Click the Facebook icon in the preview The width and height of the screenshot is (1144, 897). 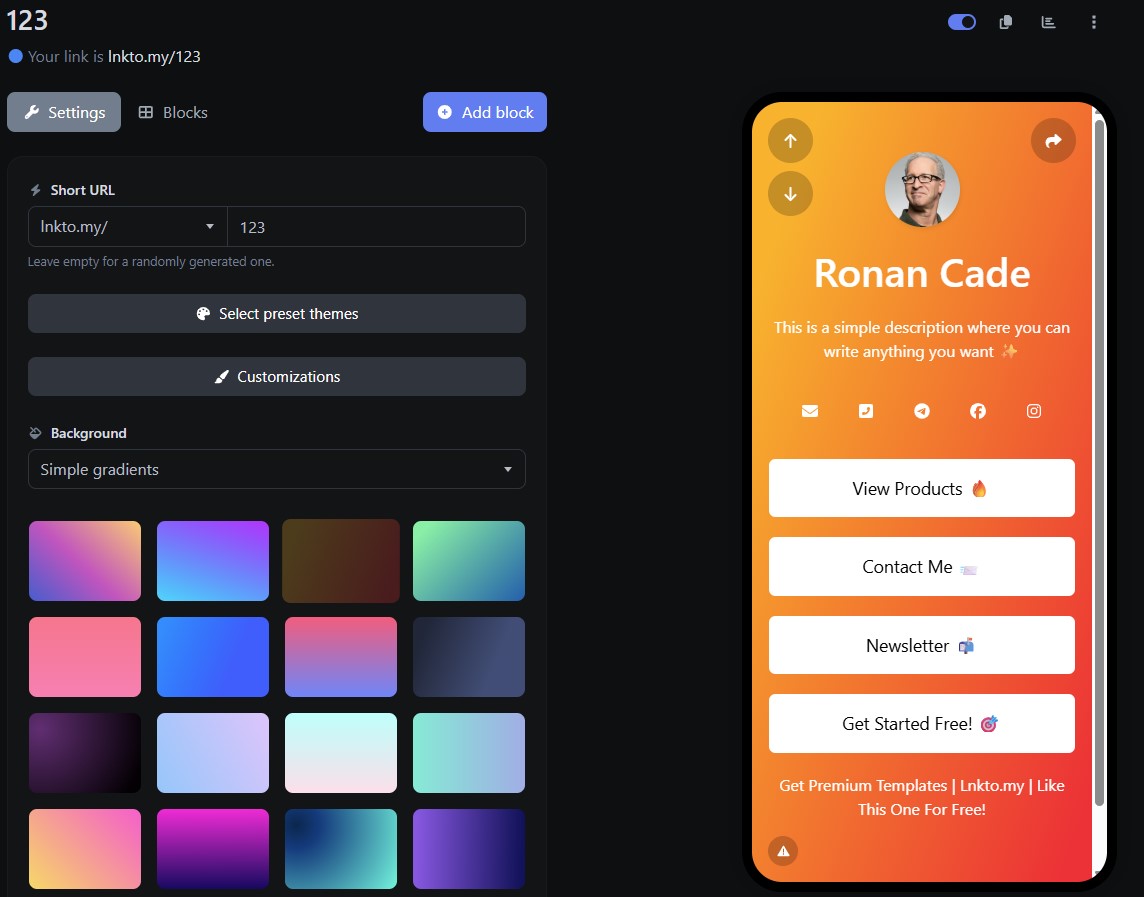(977, 410)
